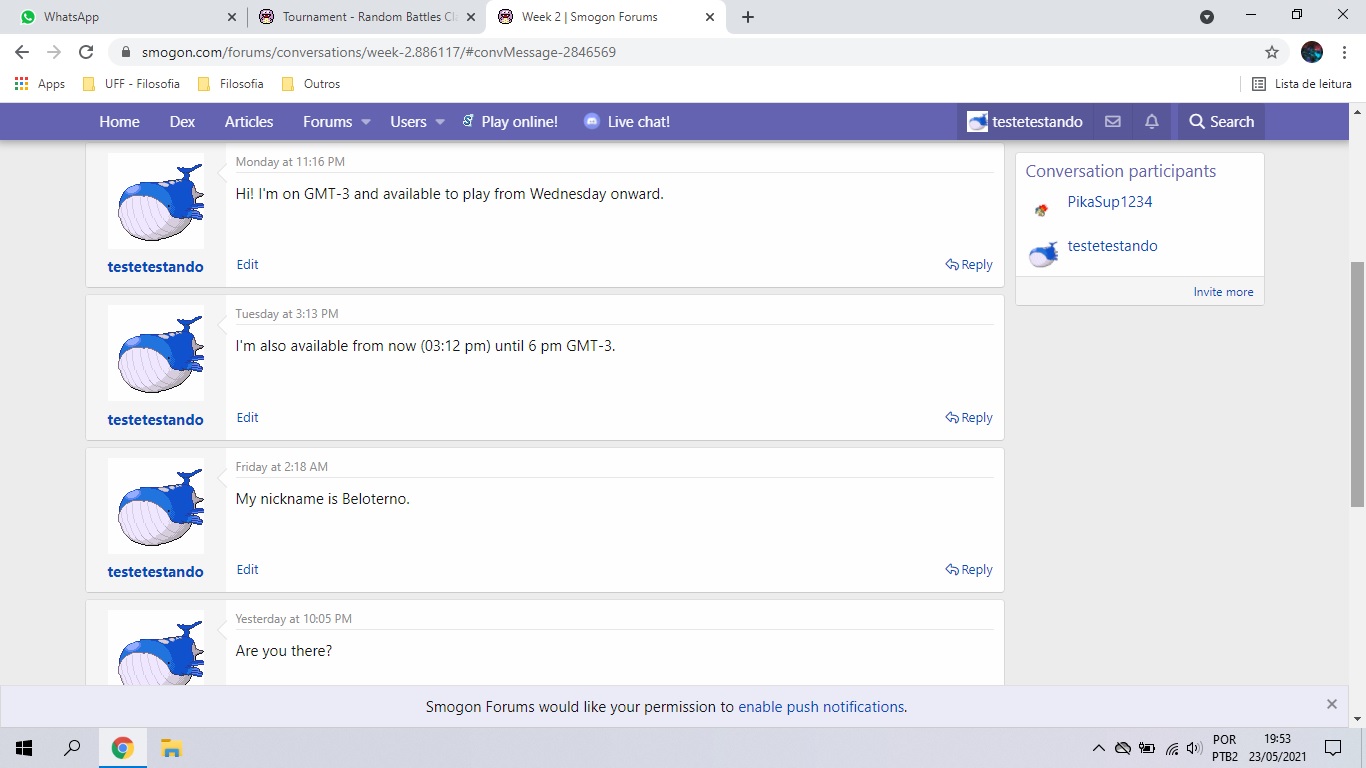
Task: Open the alerts bell icon
Action: tap(1151, 122)
